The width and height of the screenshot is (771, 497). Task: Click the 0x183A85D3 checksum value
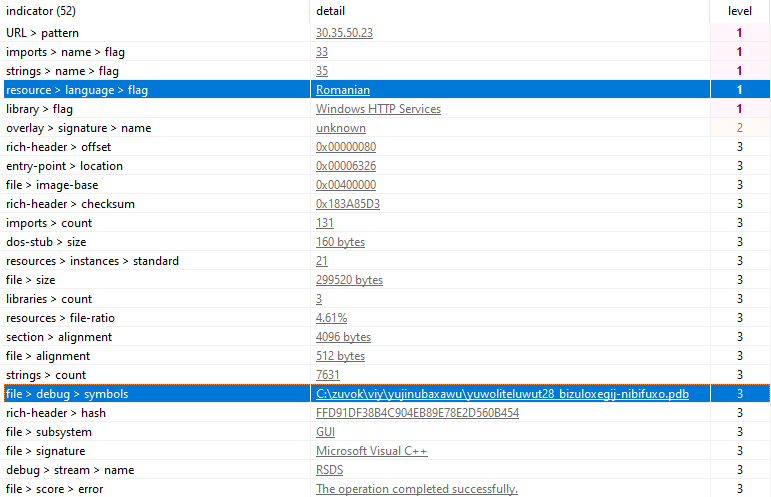click(348, 204)
